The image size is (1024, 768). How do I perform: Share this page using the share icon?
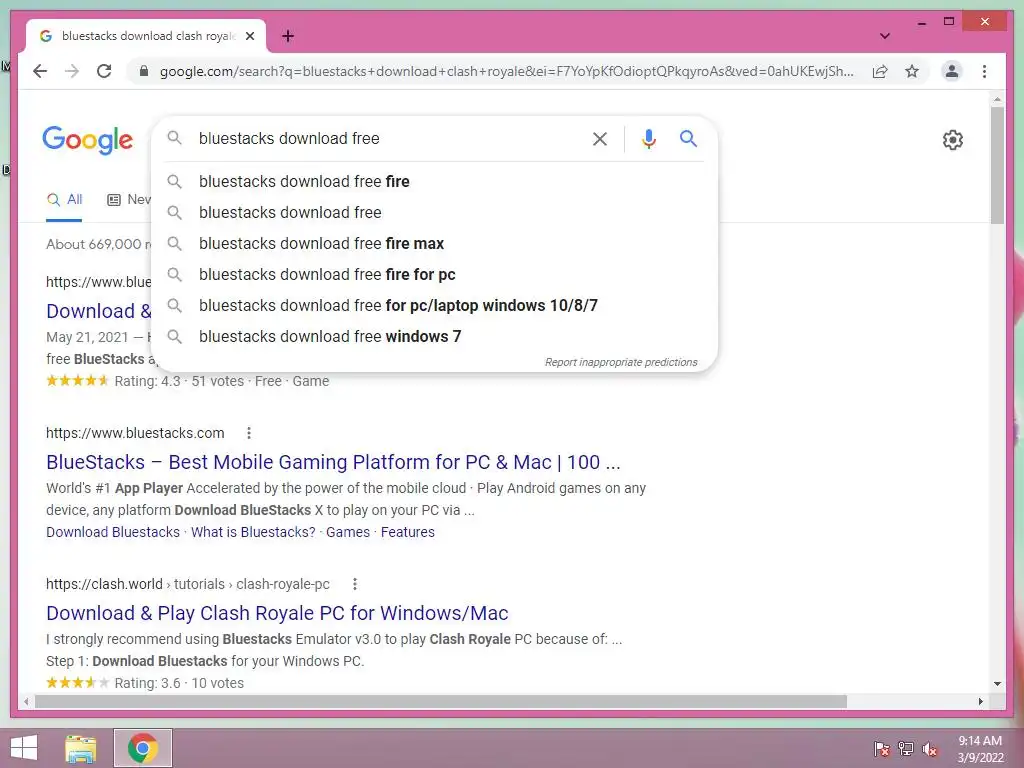(x=880, y=71)
